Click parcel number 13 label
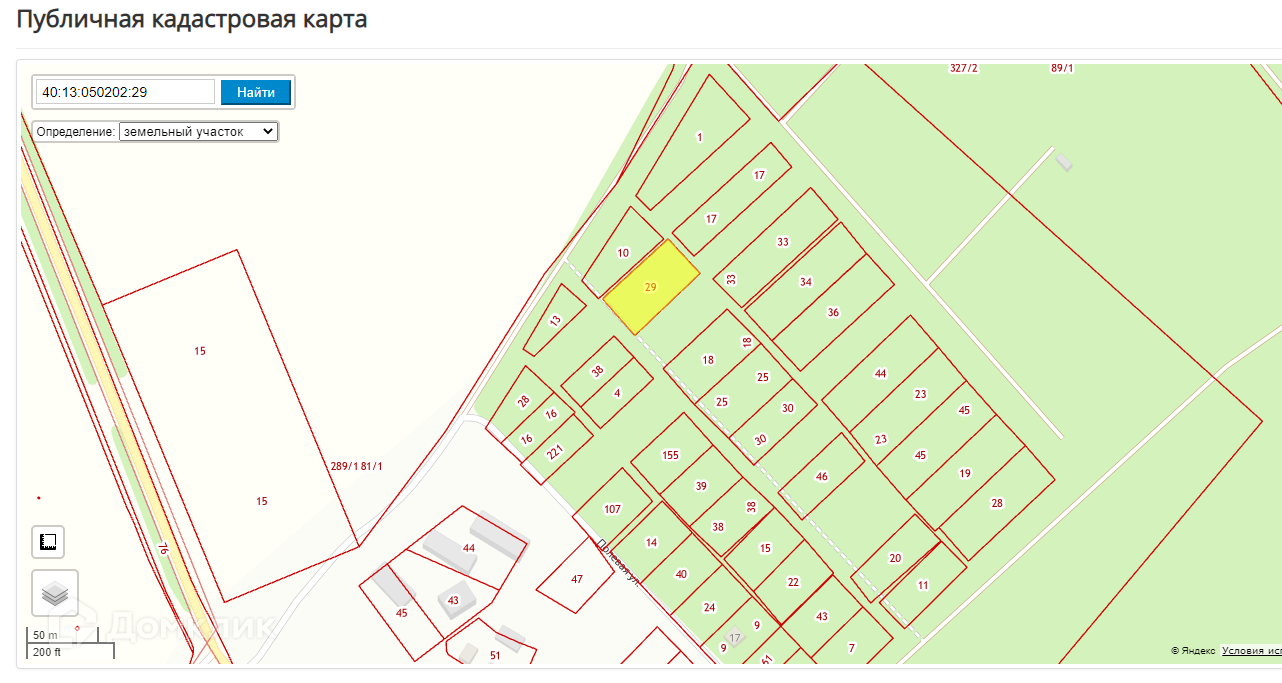Image resolution: width=1282 pixels, height=683 pixels. click(556, 320)
